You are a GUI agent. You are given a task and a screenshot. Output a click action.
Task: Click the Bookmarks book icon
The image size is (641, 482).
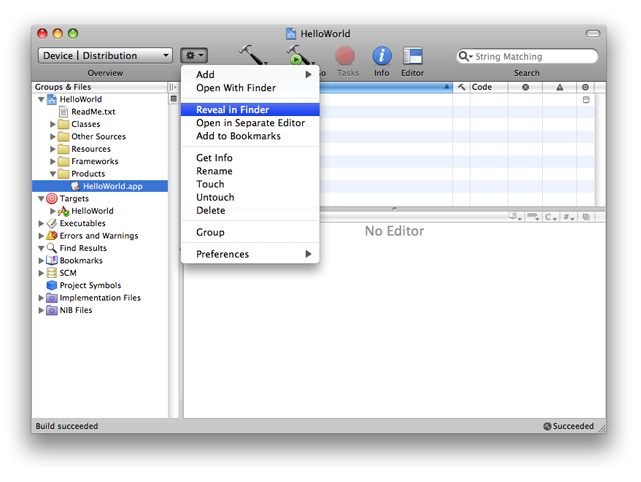(52, 260)
